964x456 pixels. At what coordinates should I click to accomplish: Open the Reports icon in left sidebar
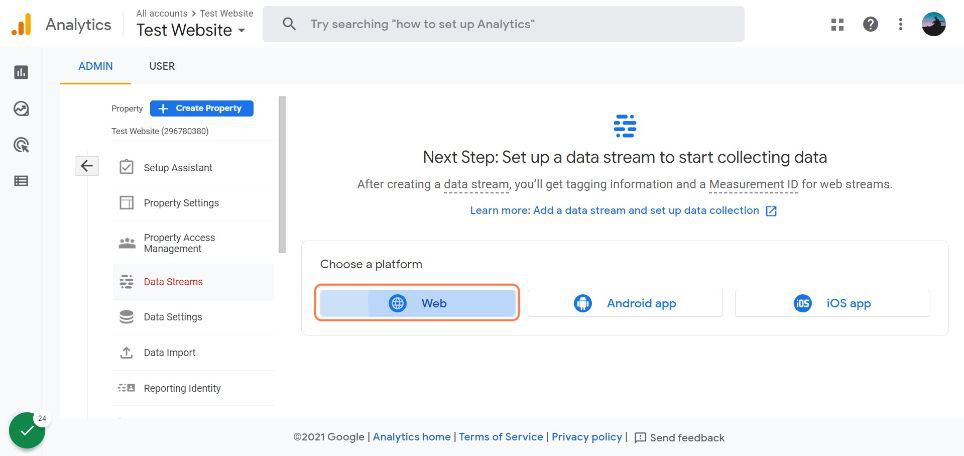[x=21, y=72]
